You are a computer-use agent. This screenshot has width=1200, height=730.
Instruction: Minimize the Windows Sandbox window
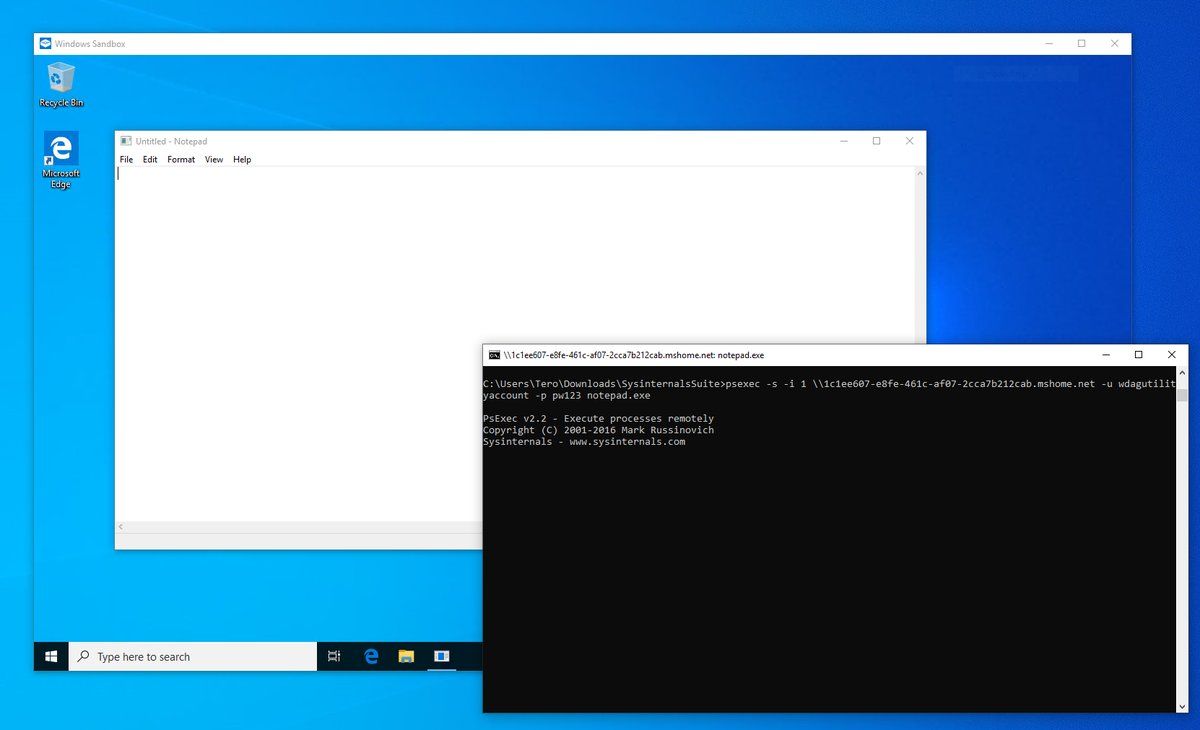[1049, 44]
